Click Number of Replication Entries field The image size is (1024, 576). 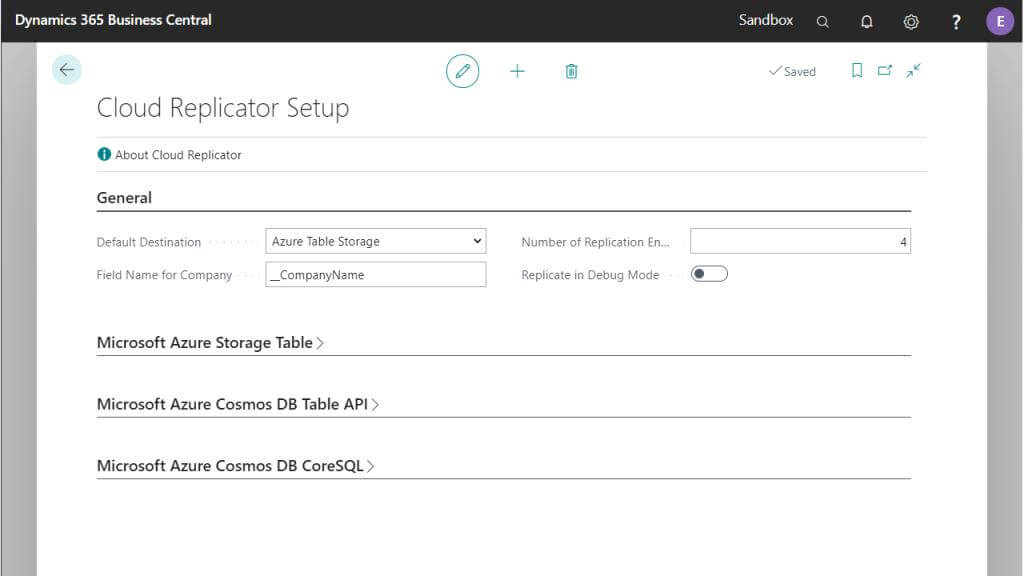[800, 241]
